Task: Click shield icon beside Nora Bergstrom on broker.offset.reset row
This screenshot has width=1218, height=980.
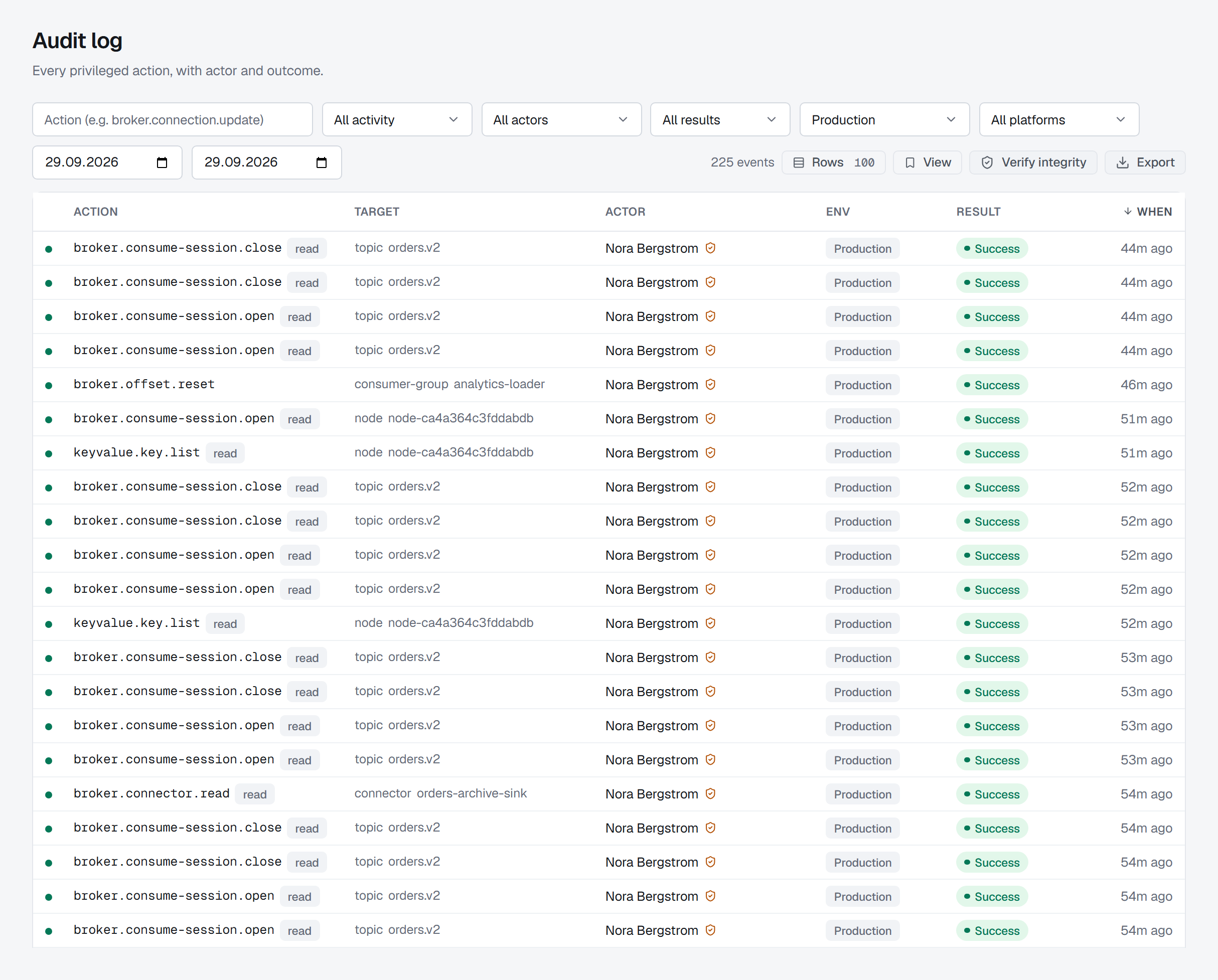Action: click(711, 385)
